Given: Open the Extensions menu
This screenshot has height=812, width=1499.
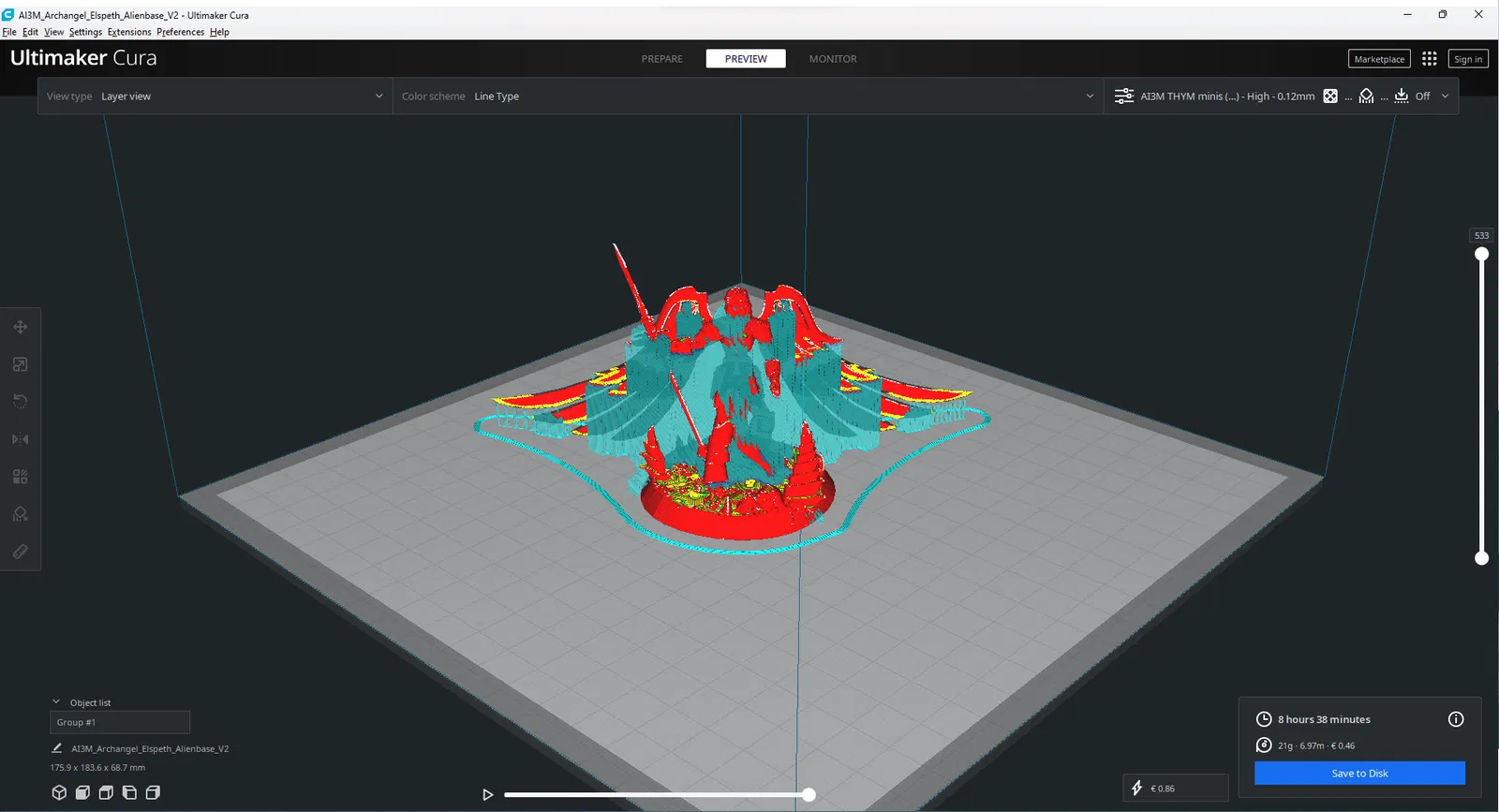Looking at the screenshot, I should click(x=129, y=32).
